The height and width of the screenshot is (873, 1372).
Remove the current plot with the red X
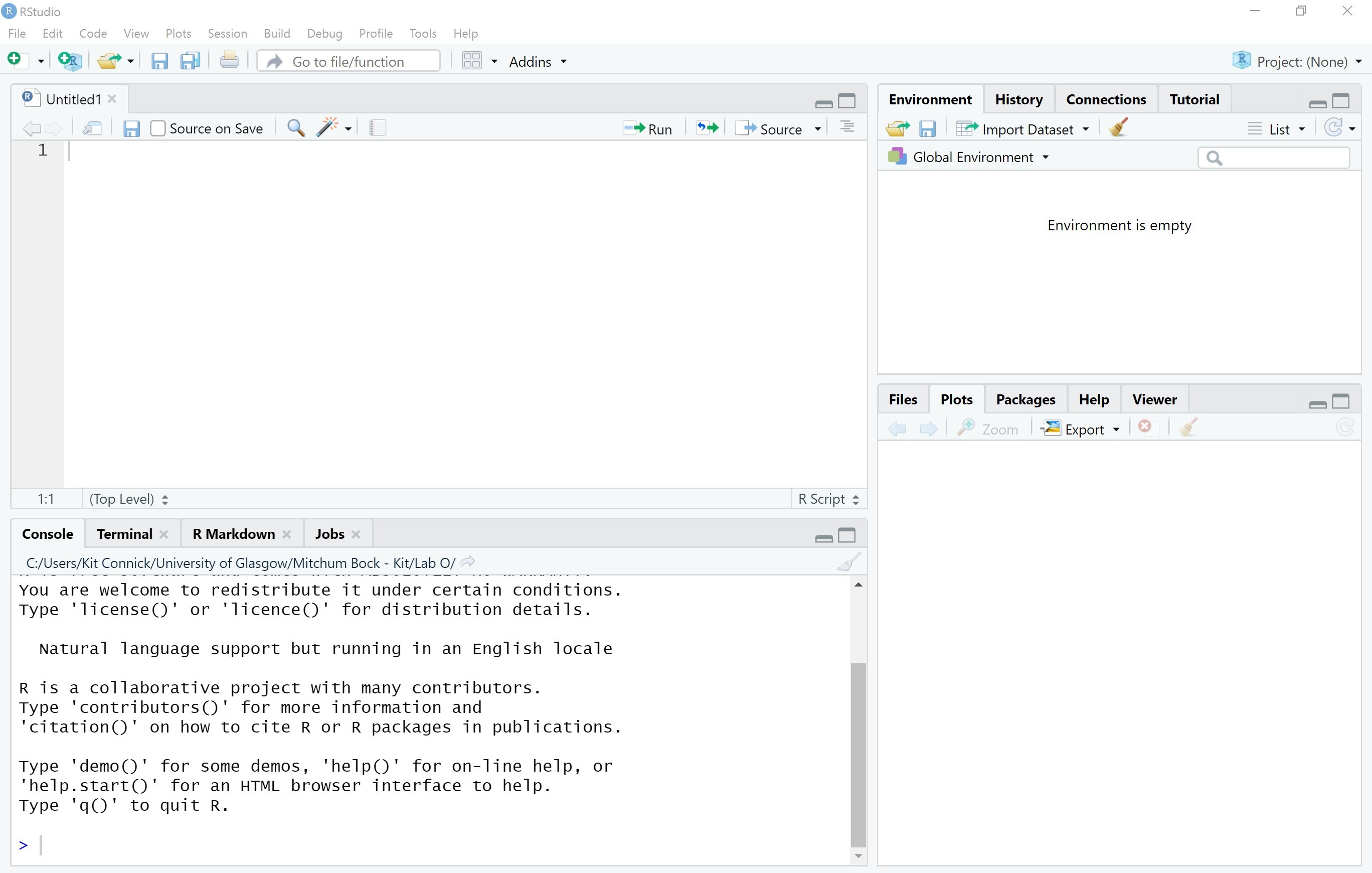click(x=1145, y=427)
